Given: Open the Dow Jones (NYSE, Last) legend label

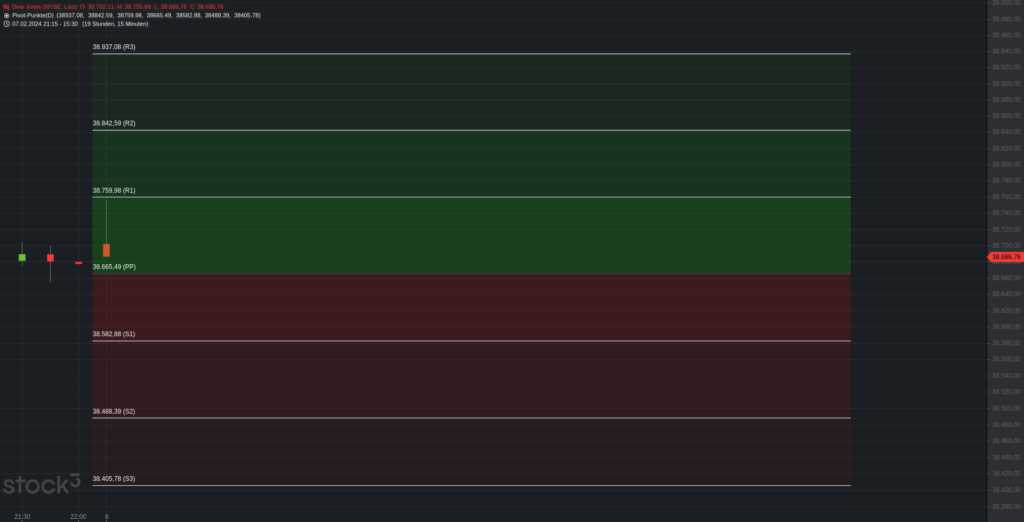Looking at the screenshot, I should click(44, 7).
